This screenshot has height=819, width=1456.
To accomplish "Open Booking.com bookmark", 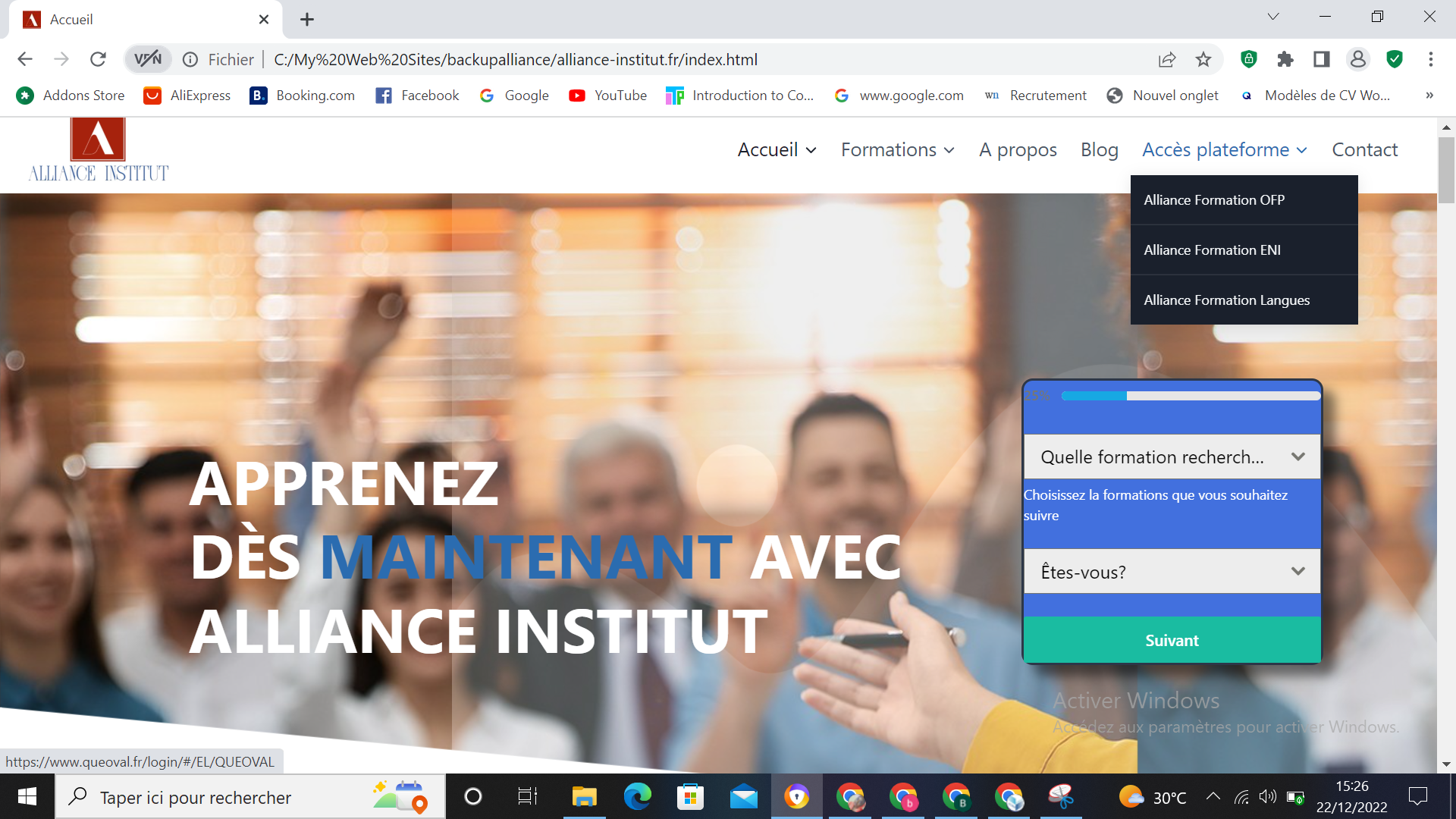I will coord(303,96).
